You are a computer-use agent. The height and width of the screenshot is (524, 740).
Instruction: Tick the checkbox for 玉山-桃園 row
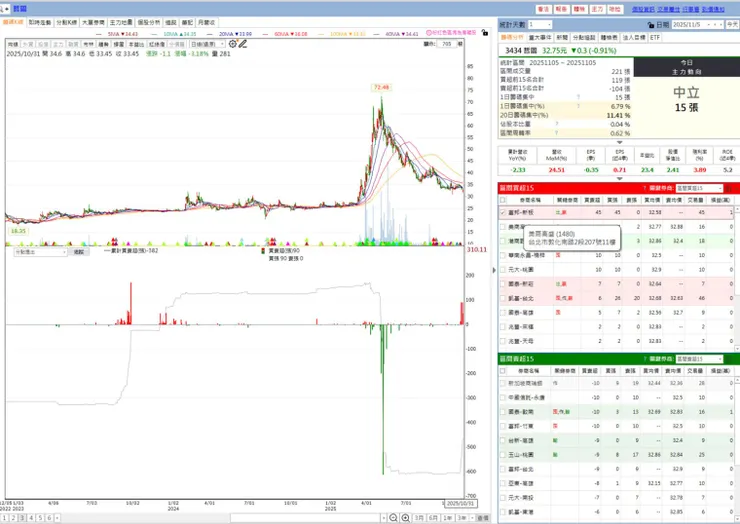click(503, 455)
